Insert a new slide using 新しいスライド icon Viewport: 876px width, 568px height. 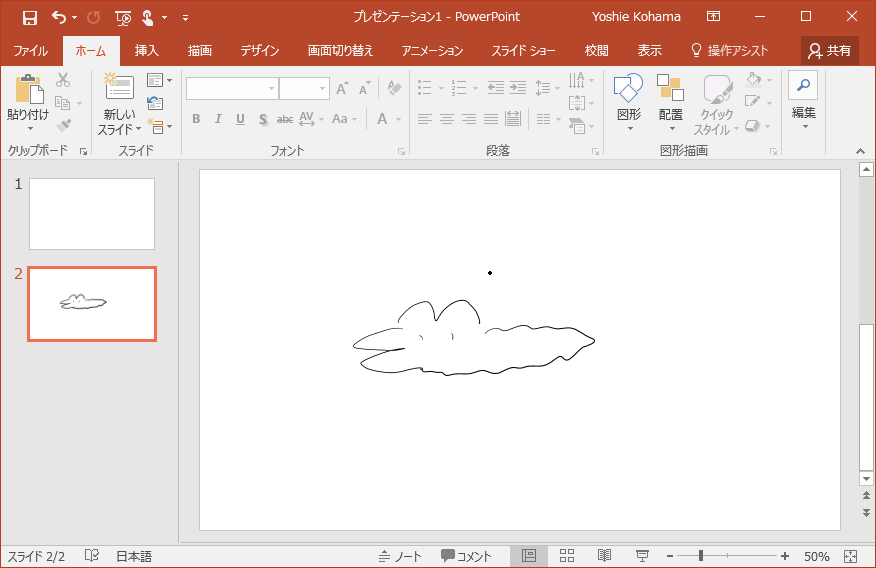pos(119,88)
